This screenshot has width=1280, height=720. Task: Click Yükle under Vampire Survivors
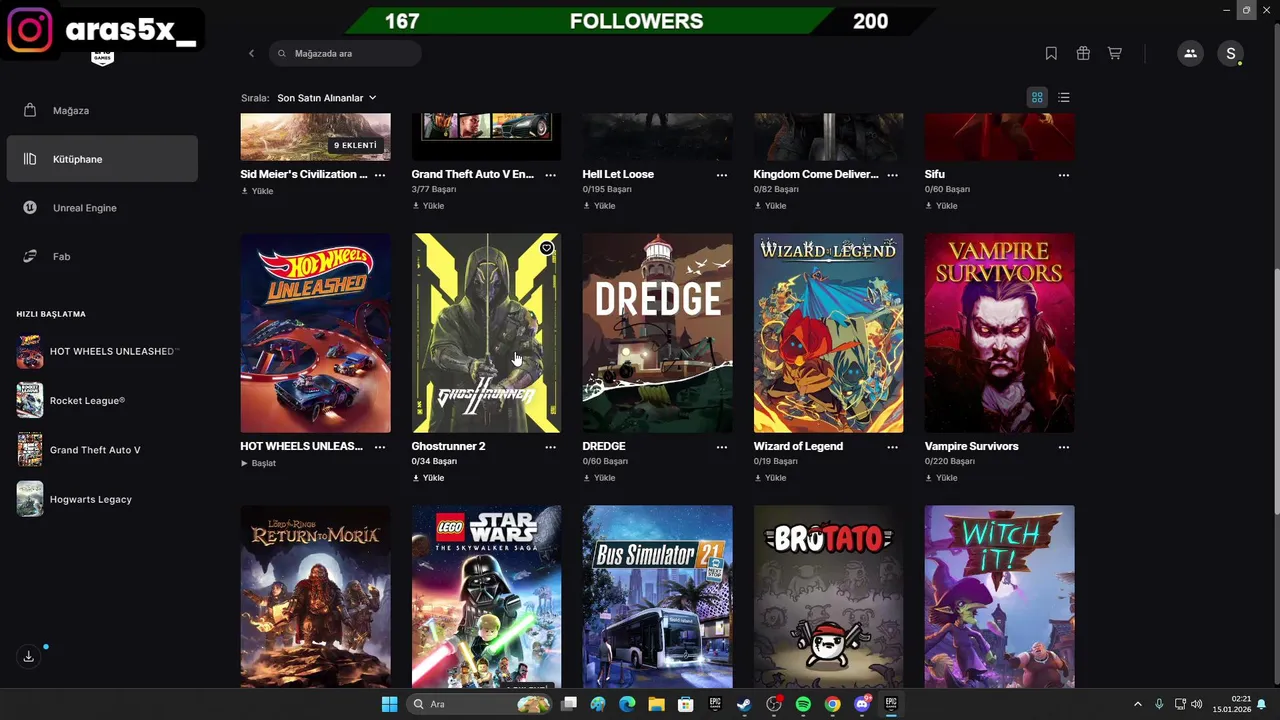click(x=941, y=478)
